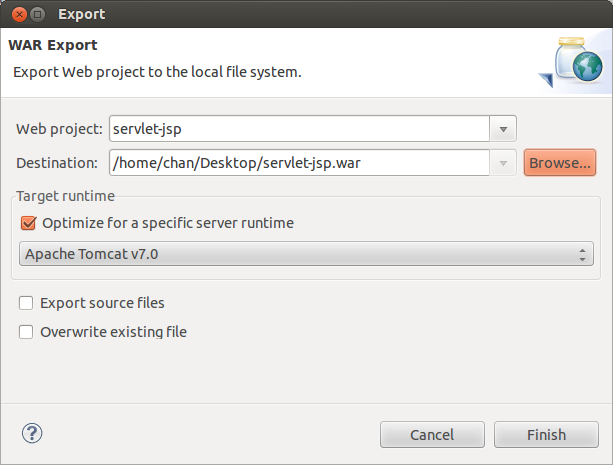Cancel the WAR export
Image resolution: width=613 pixels, height=465 pixels.
pos(432,434)
